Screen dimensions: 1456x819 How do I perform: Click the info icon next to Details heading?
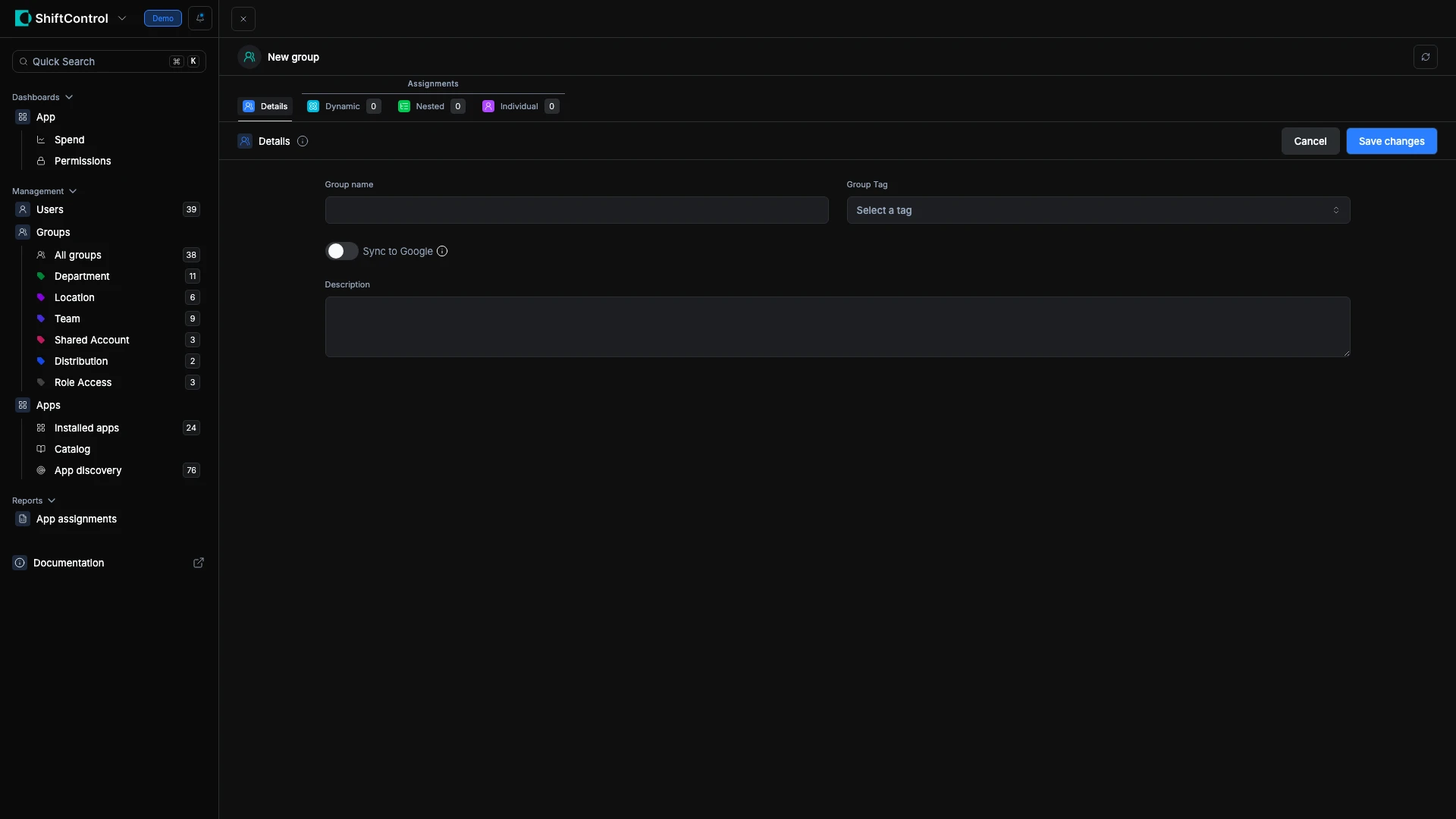pyautogui.click(x=303, y=141)
